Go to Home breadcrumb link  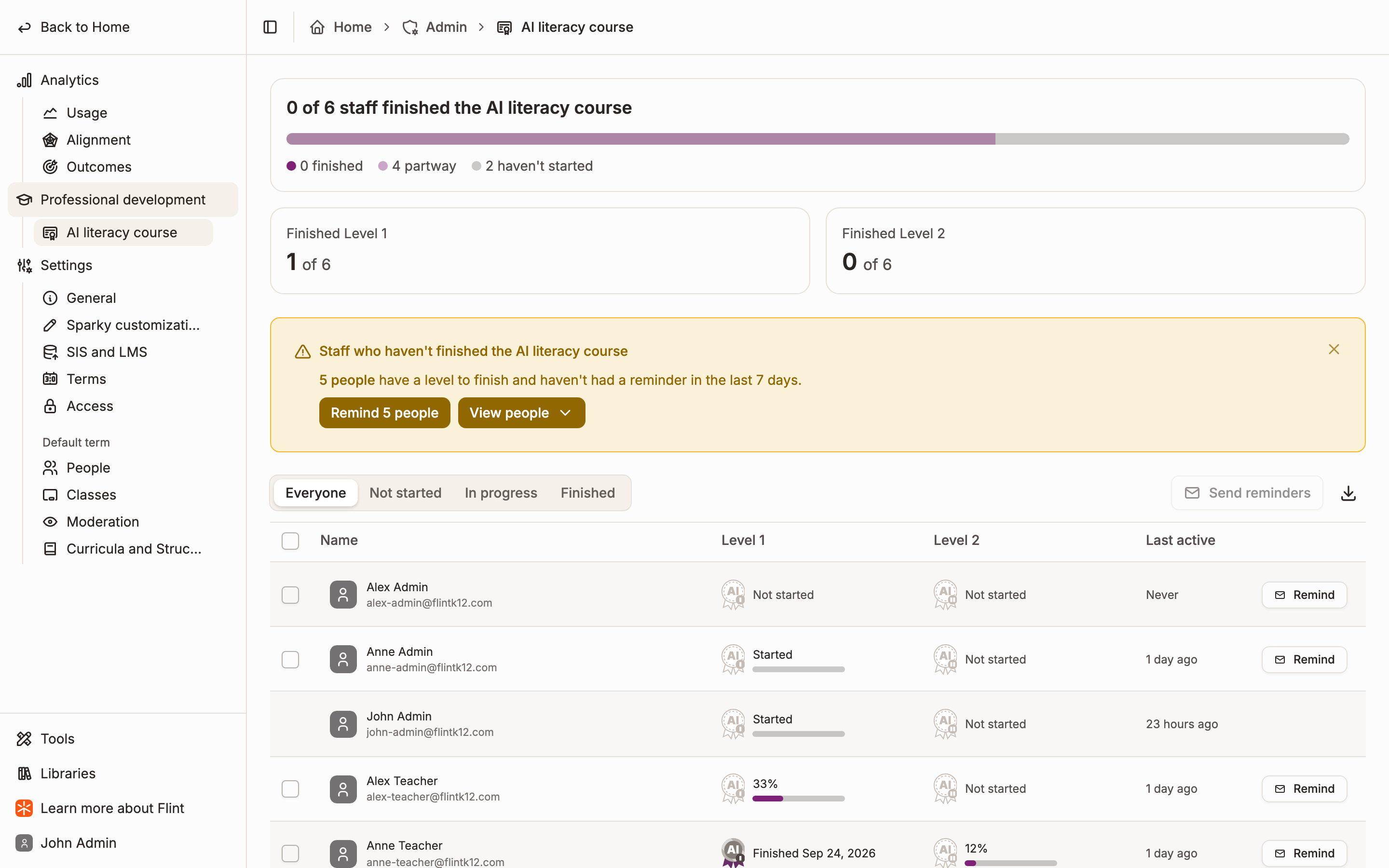(341, 27)
